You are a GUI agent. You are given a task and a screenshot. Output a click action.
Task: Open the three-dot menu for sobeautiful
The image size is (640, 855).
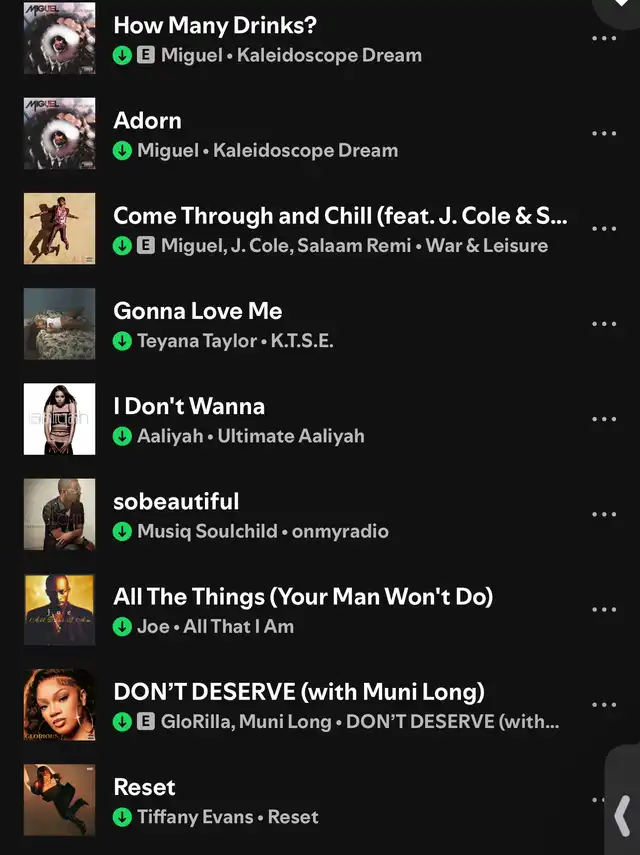click(x=604, y=514)
